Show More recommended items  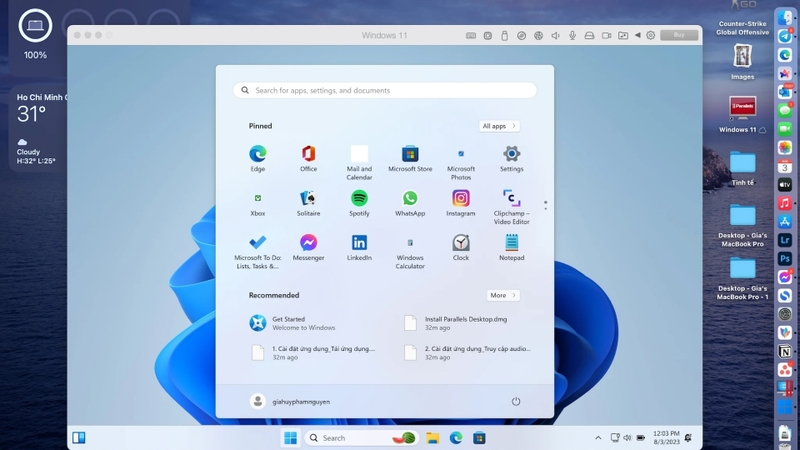point(503,295)
